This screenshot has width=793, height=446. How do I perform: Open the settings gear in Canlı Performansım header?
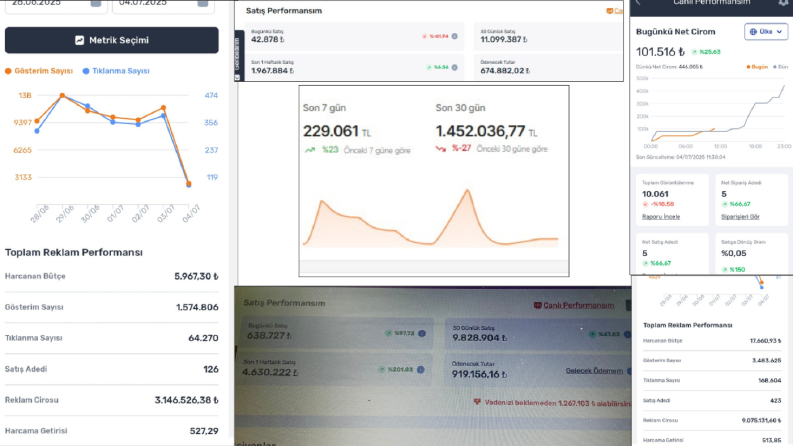pyautogui.click(x=783, y=3)
